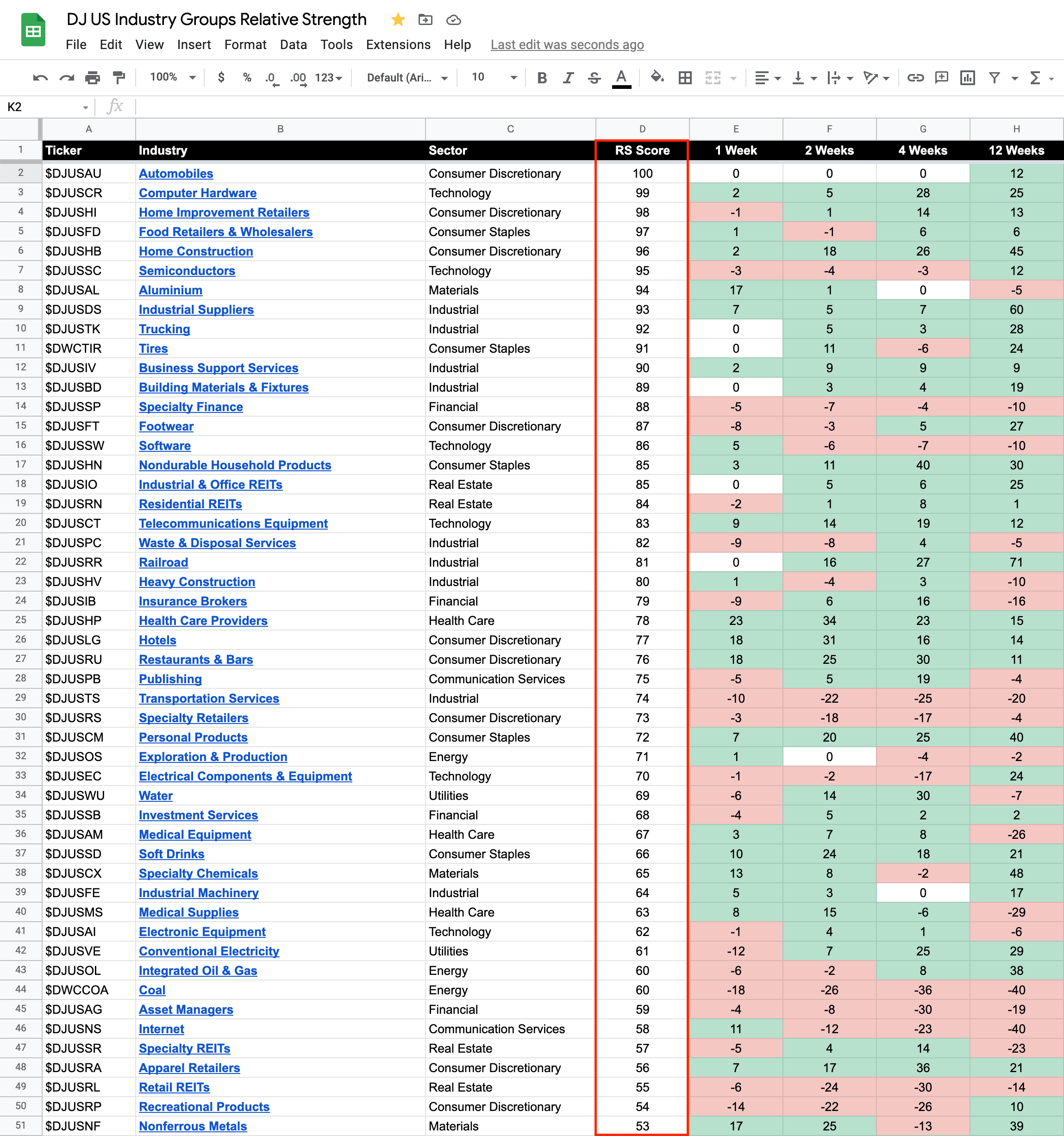Click Last edit was seconds ago
This screenshot has width=1064, height=1136.
567,44
